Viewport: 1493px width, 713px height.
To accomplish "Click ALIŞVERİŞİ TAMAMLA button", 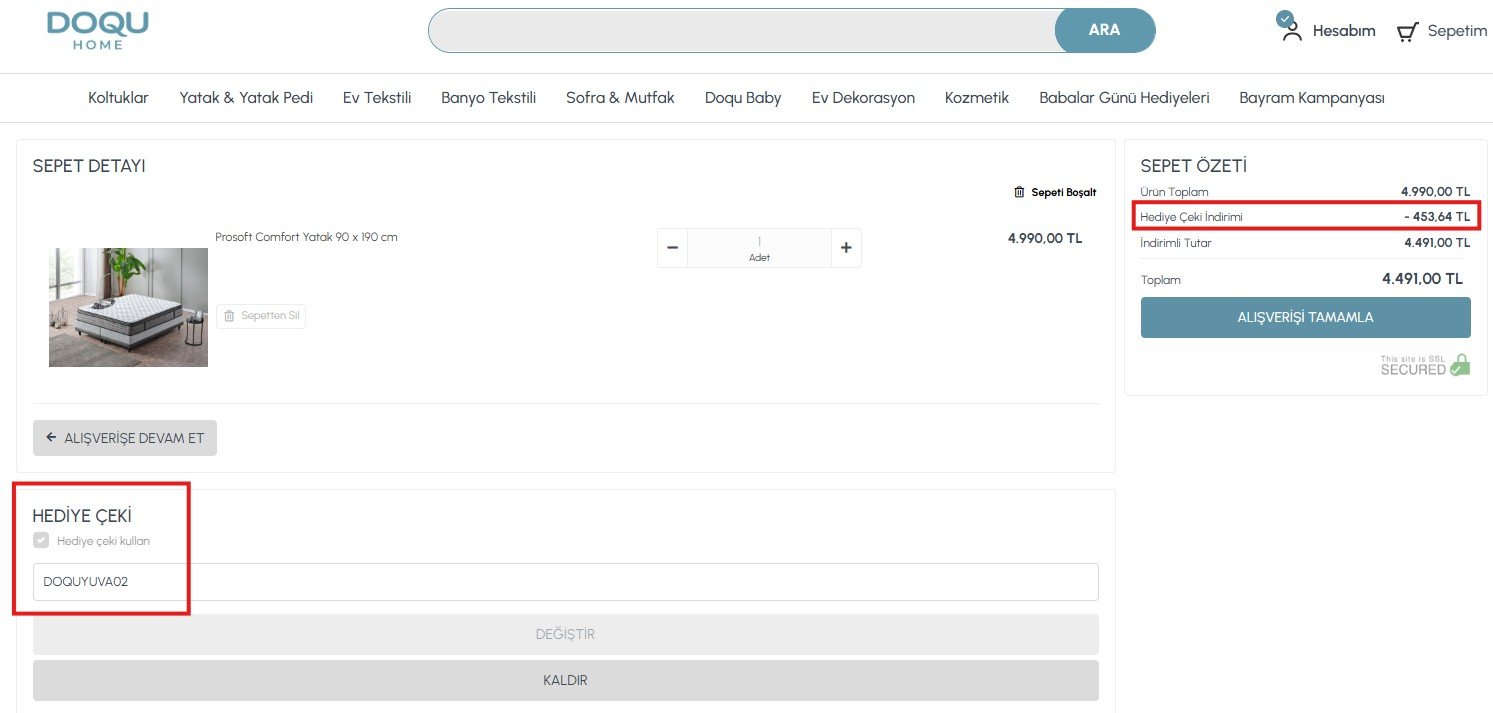I will click(1305, 317).
